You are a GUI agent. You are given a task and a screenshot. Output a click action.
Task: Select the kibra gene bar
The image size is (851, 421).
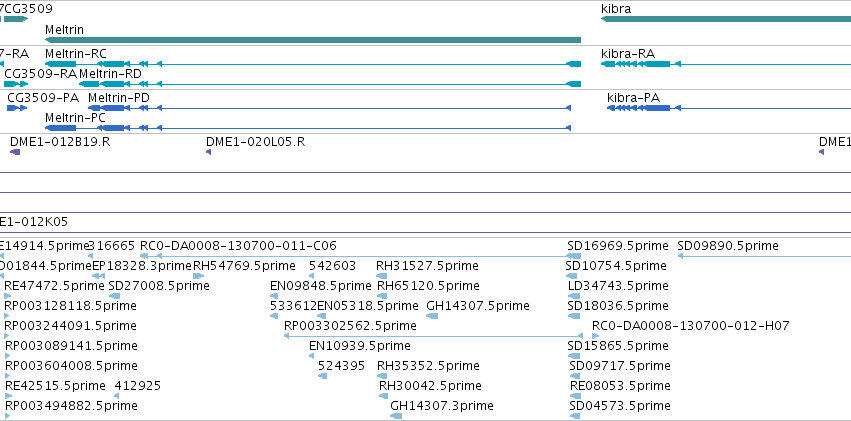[x=726, y=19]
